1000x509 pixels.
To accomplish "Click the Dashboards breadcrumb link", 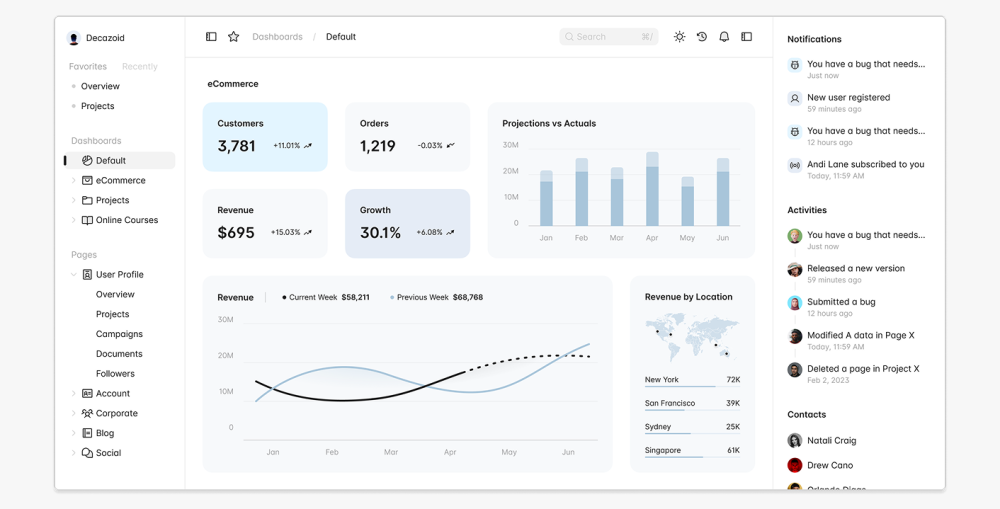I will click(277, 37).
